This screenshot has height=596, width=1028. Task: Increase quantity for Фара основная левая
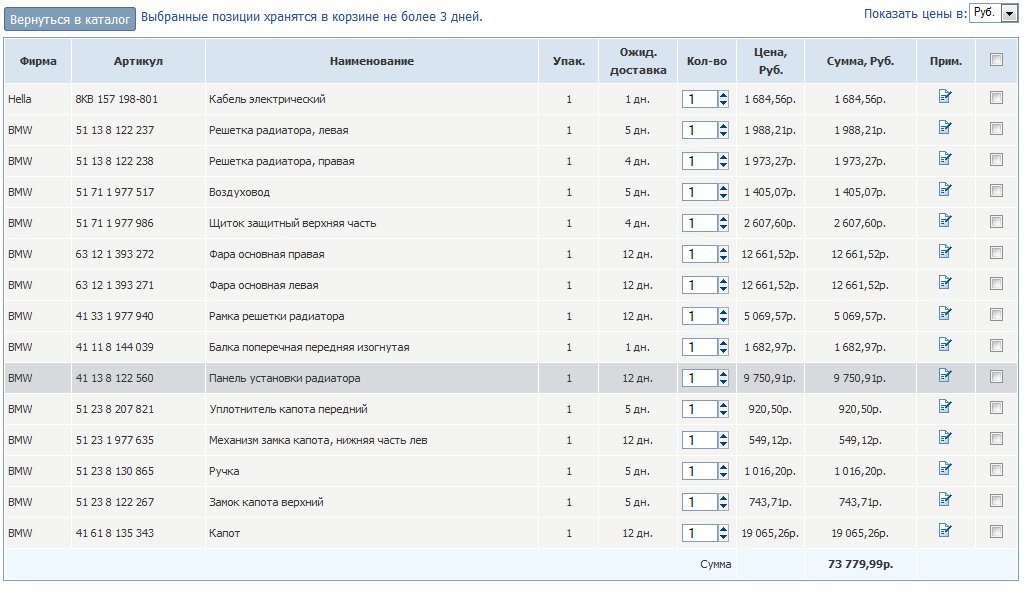[x=723, y=281]
